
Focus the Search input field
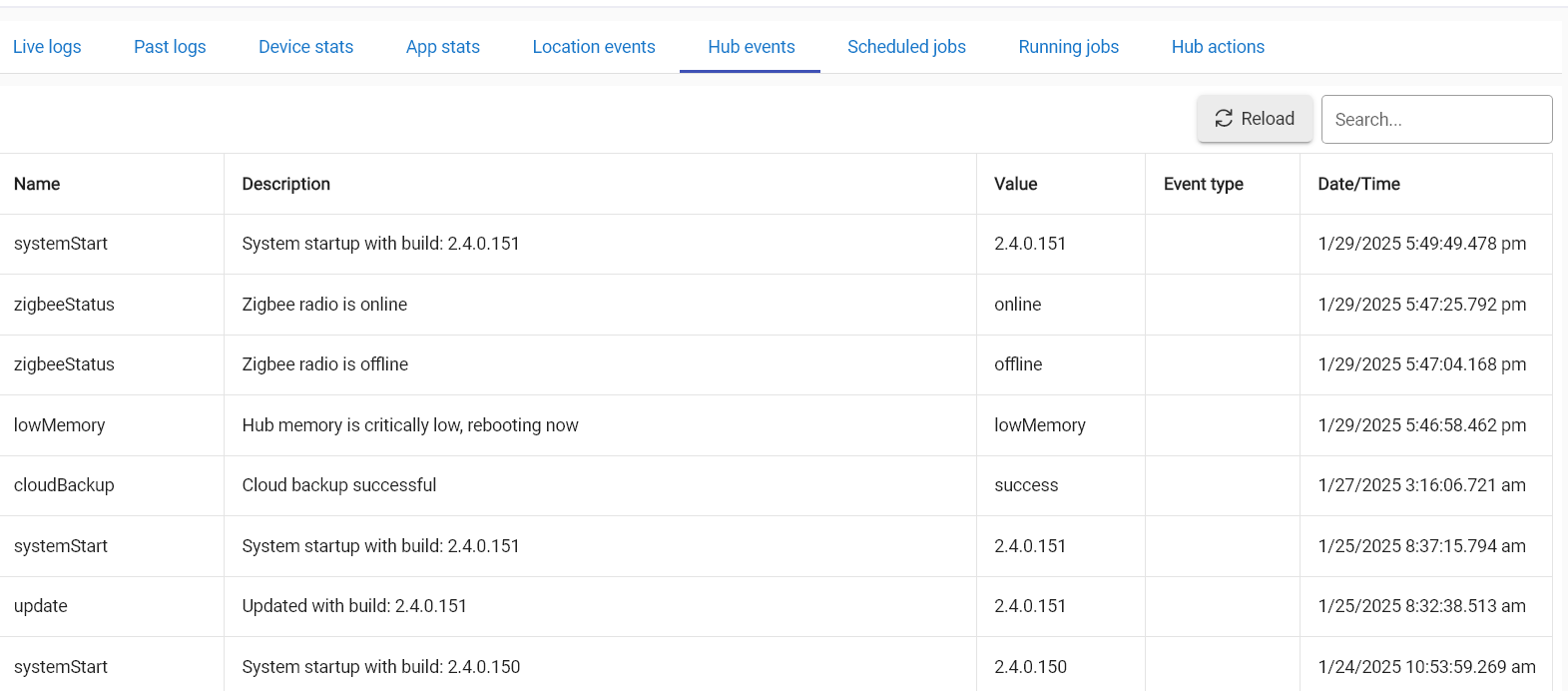point(1435,120)
